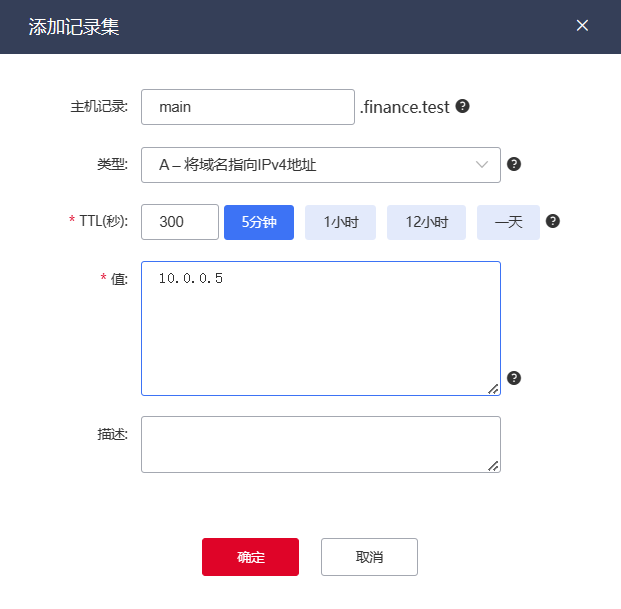Click the empty 描述 description textarea
This screenshot has width=621, height=609.
point(320,444)
